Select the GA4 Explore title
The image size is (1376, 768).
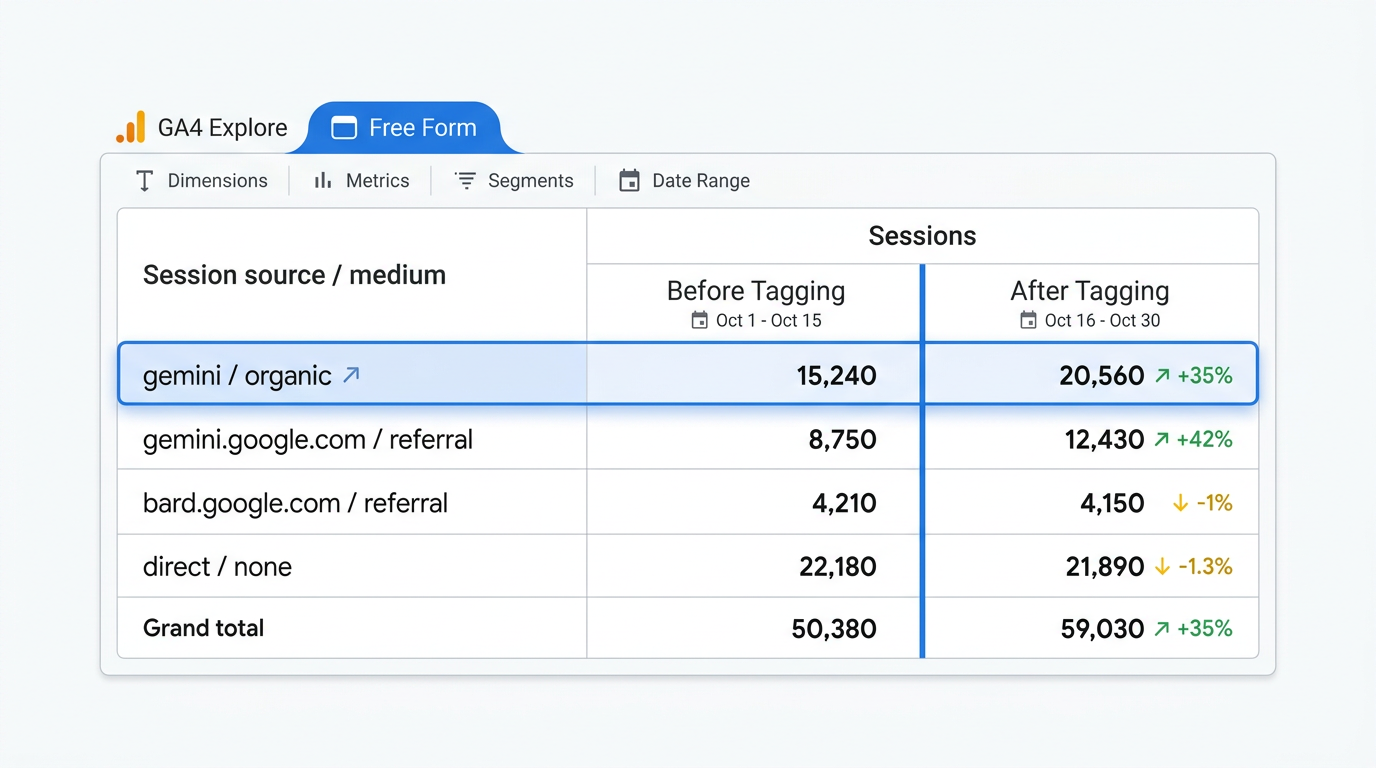pos(223,128)
